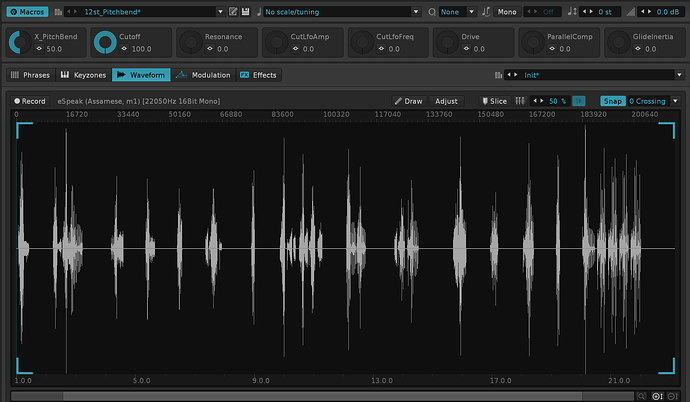Click the Cutoff macro knob

tap(104, 42)
